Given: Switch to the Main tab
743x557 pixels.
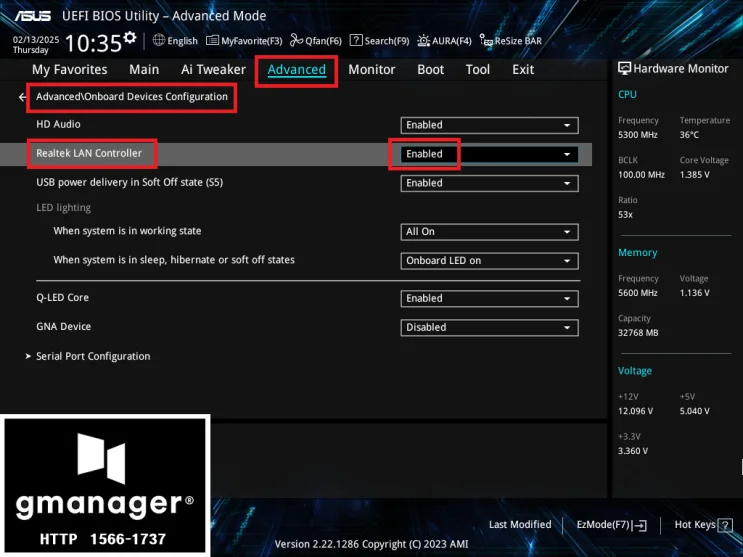Looking at the screenshot, I should tap(144, 70).
